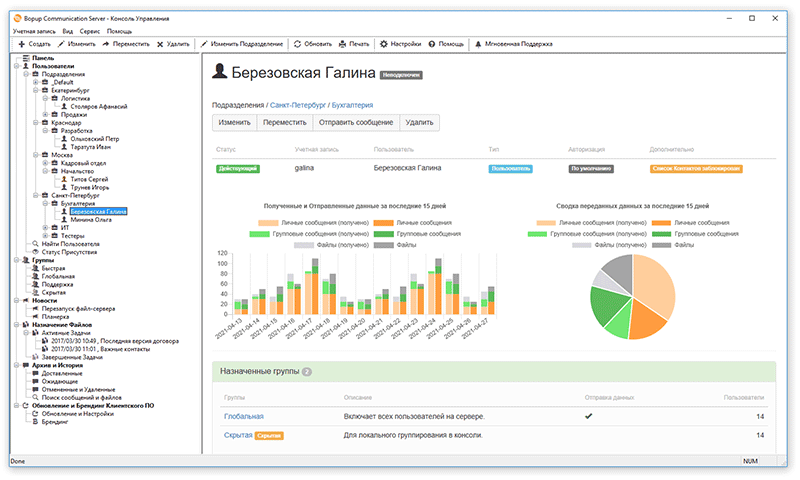Screen dimensions: 800x480
Task: Click the Обновить refresh toolbar icon
Action: tap(297, 44)
